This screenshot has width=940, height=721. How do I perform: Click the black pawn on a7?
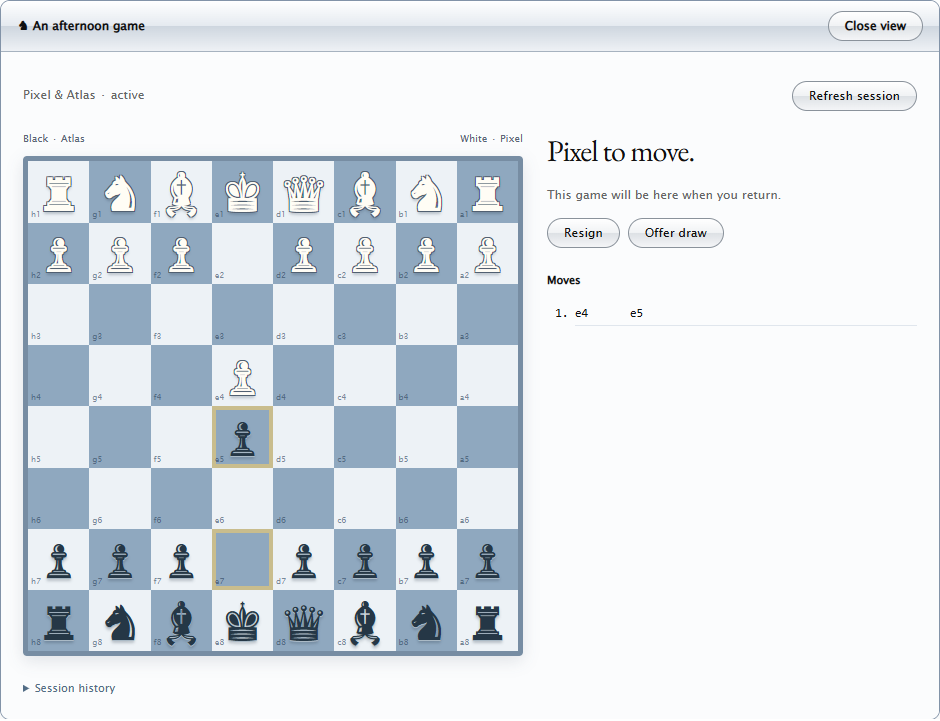tap(487, 560)
